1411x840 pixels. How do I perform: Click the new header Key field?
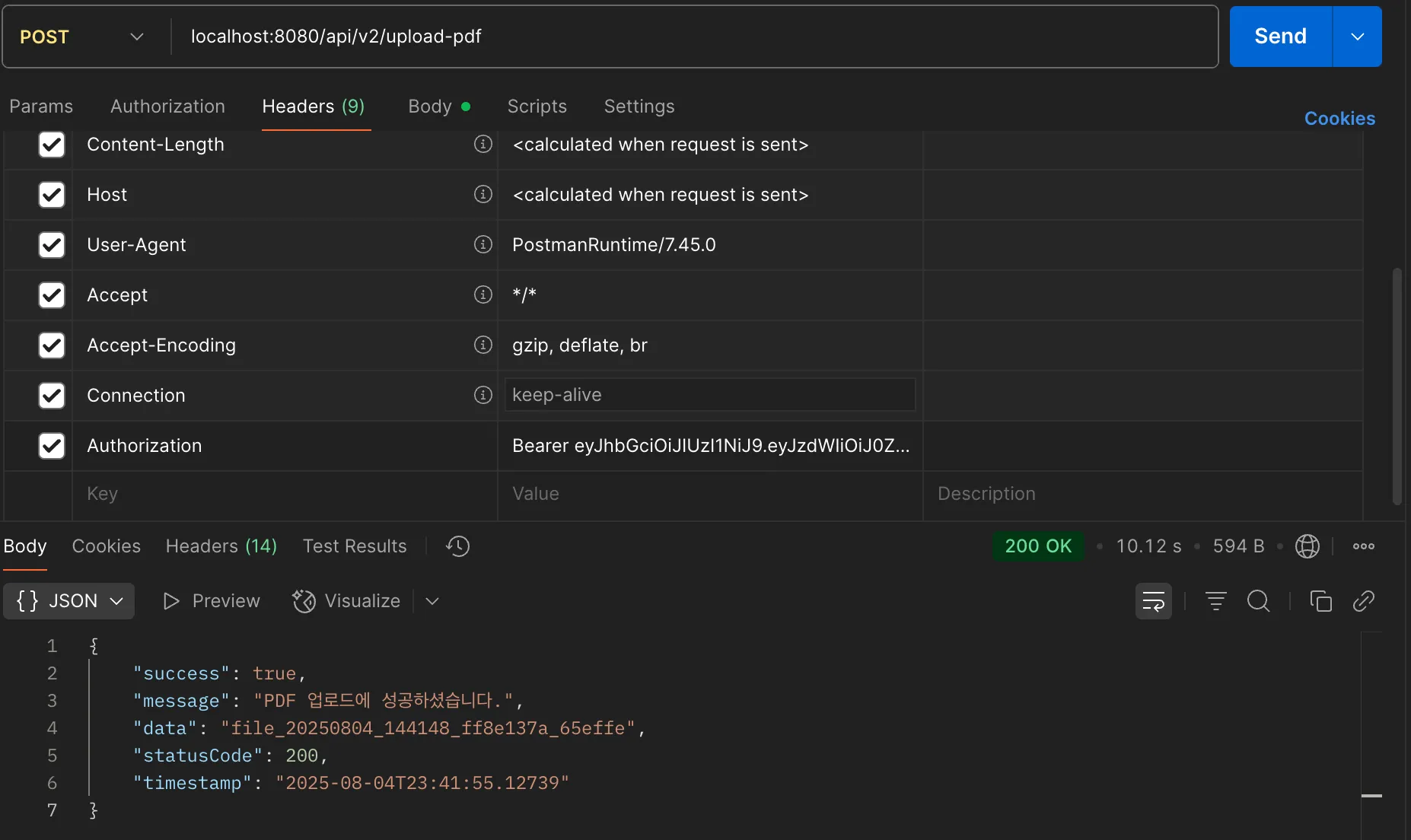pos(285,494)
